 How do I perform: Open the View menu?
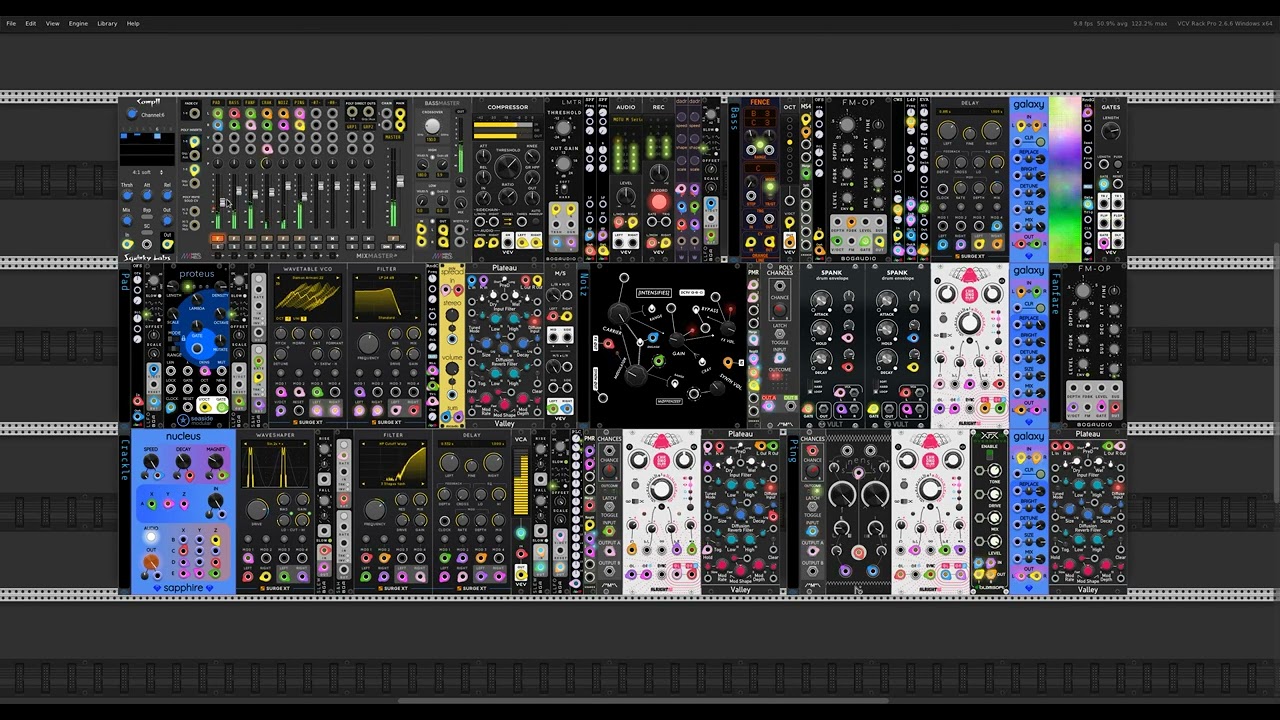(x=52, y=23)
